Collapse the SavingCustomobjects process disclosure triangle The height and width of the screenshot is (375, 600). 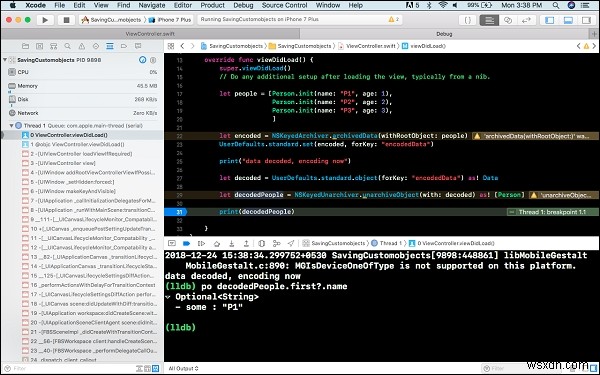click(5, 60)
